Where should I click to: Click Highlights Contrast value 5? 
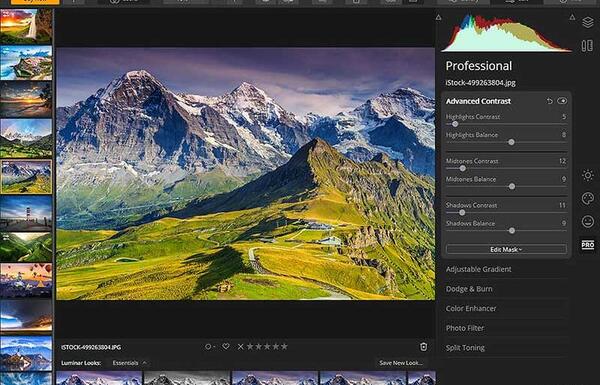point(564,117)
